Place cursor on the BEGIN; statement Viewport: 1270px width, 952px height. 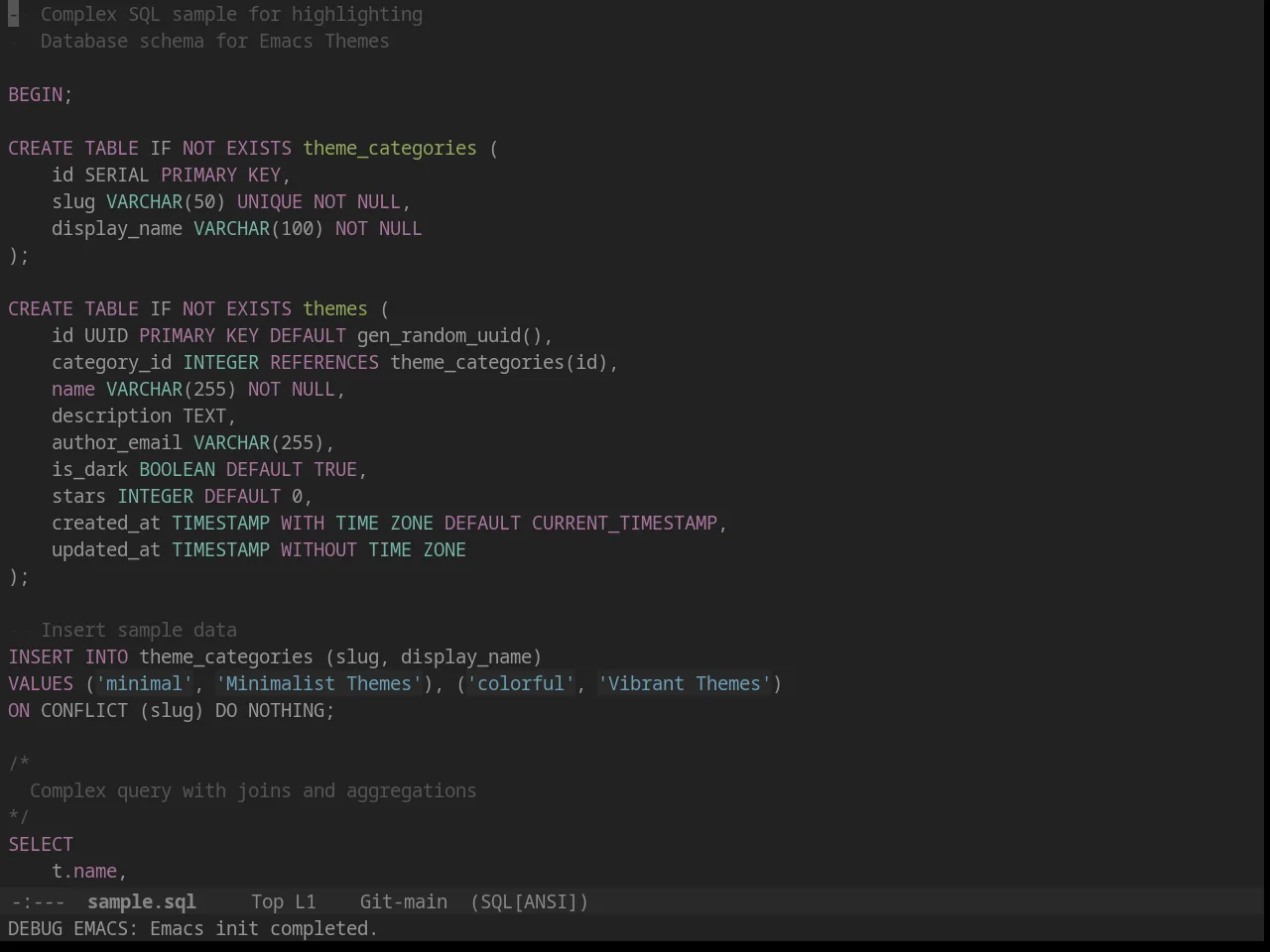click(x=41, y=95)
